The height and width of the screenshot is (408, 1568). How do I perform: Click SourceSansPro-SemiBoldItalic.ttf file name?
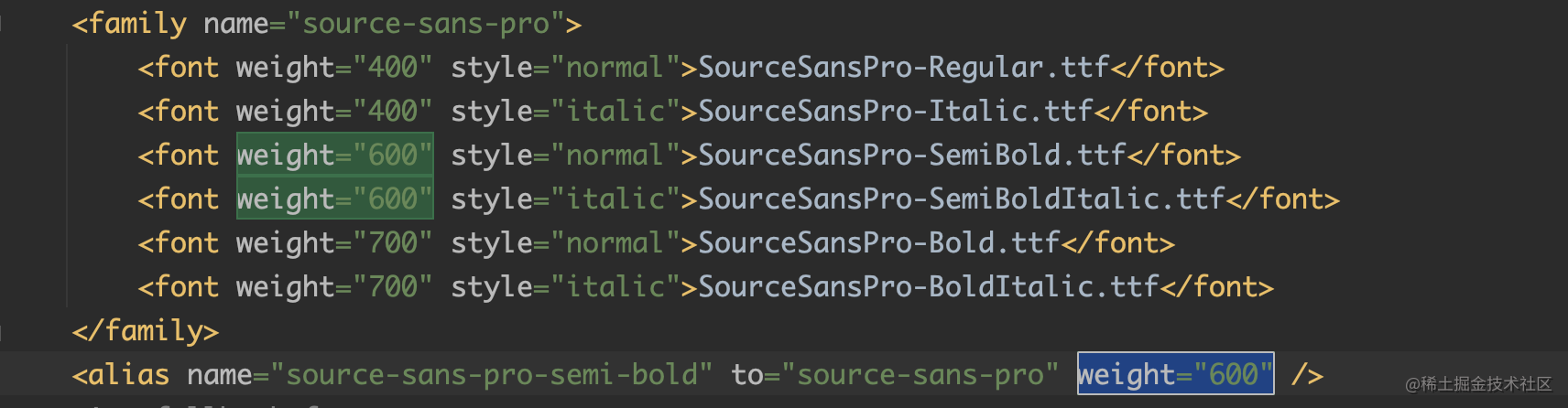point(962,199)
